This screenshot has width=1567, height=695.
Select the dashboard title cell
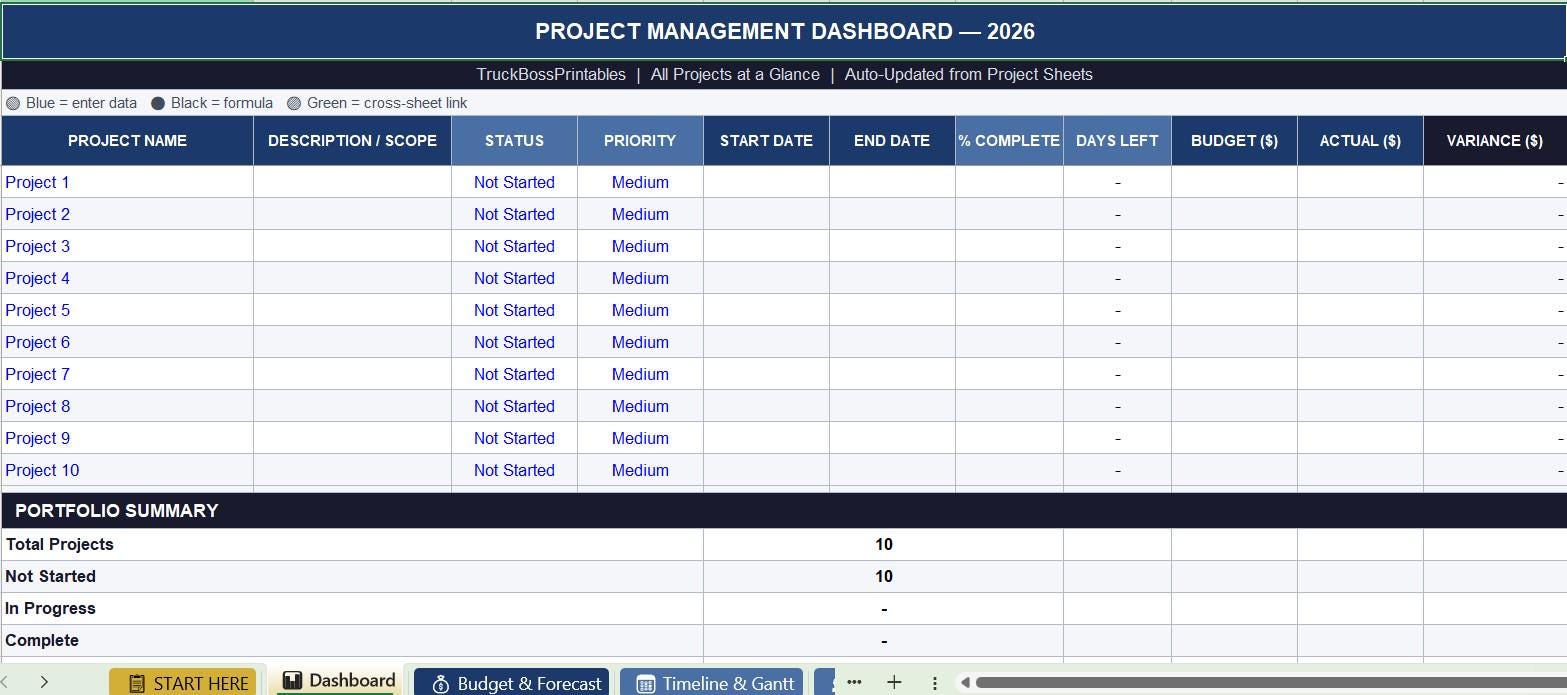click(784, 31)
